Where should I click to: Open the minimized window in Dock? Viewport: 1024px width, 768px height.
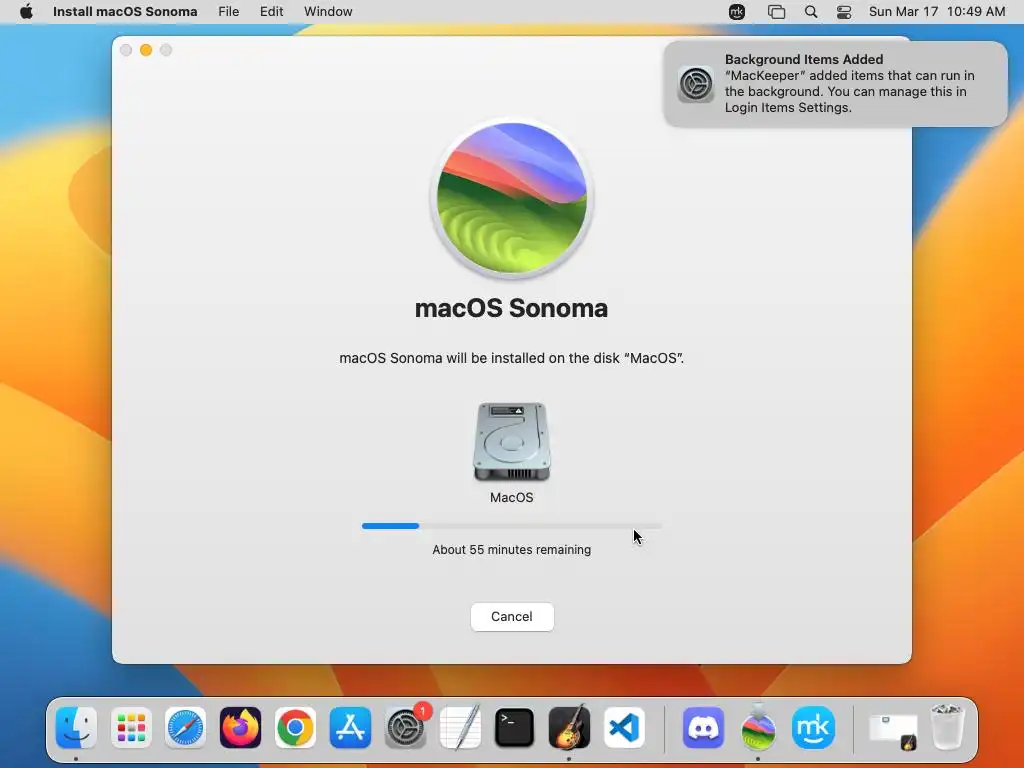(893, 730)
